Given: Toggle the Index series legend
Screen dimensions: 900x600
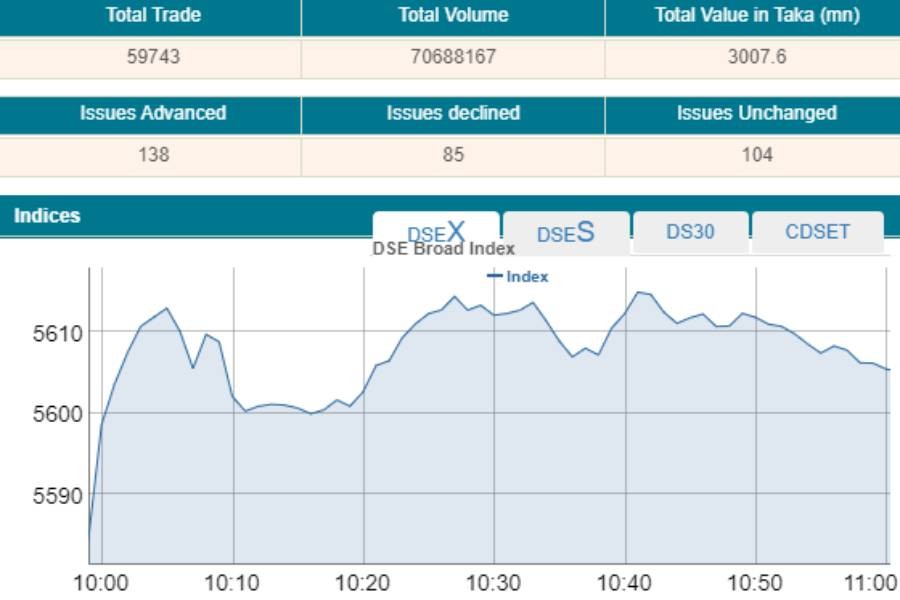Looking at the screenshot, I should pyautogui.click(x=518, y=277).
